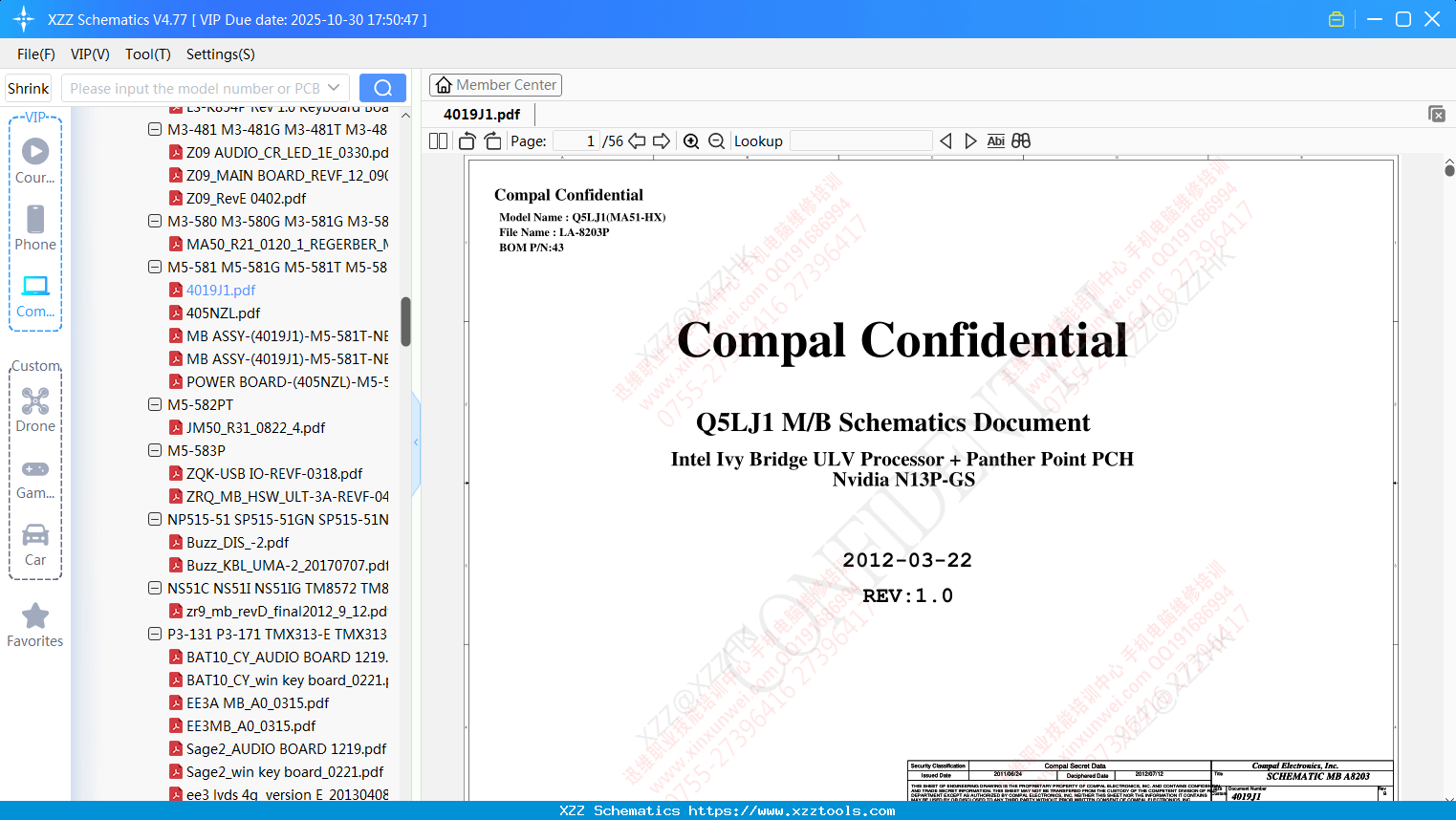Viewport: 1456px width, 820px height.
Task: Toggle two-page view in PDF toolbar
Action: (439, 141)
